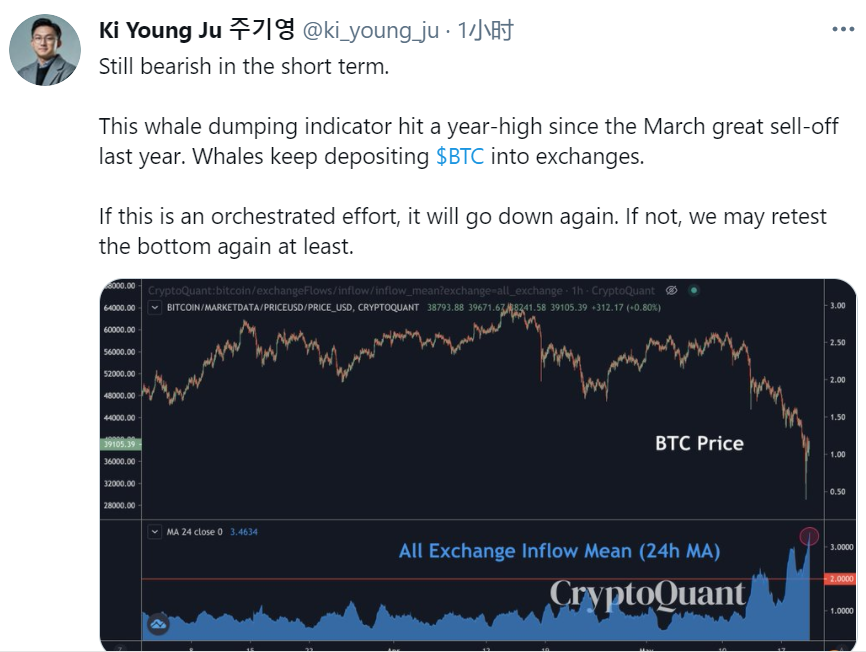
Task: Click the $BTC cashtag link
Action: tap(460, 156)
